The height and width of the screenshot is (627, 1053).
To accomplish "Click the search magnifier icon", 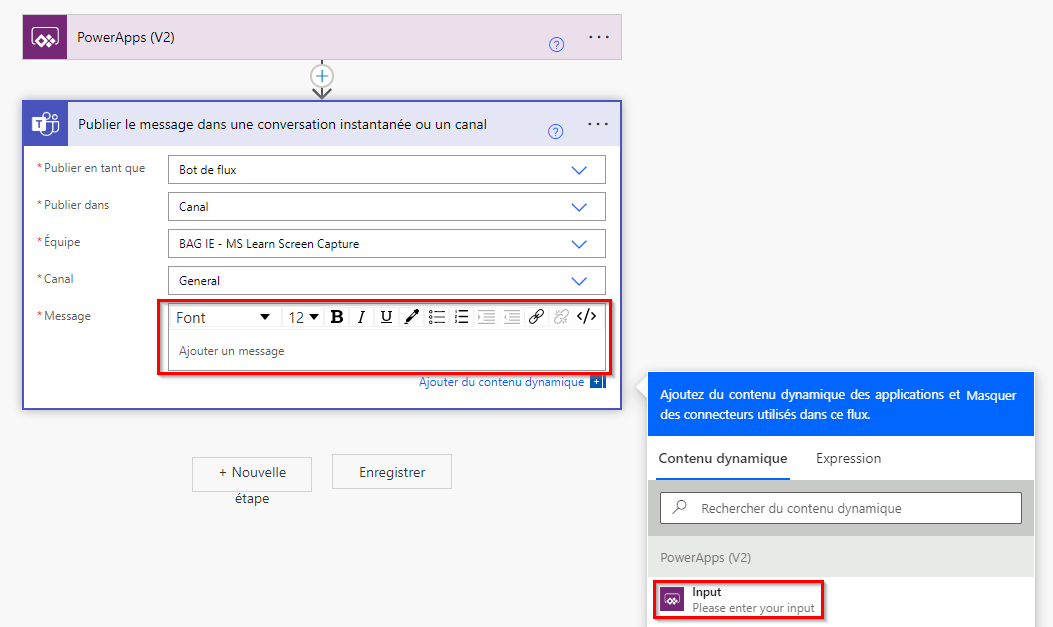I will [x=680, y=507].
